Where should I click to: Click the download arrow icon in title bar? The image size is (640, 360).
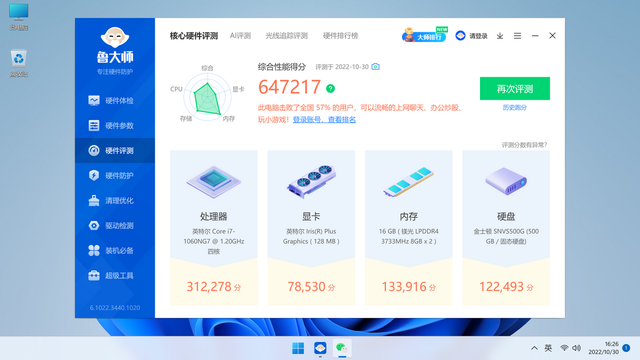coord(500,36)
